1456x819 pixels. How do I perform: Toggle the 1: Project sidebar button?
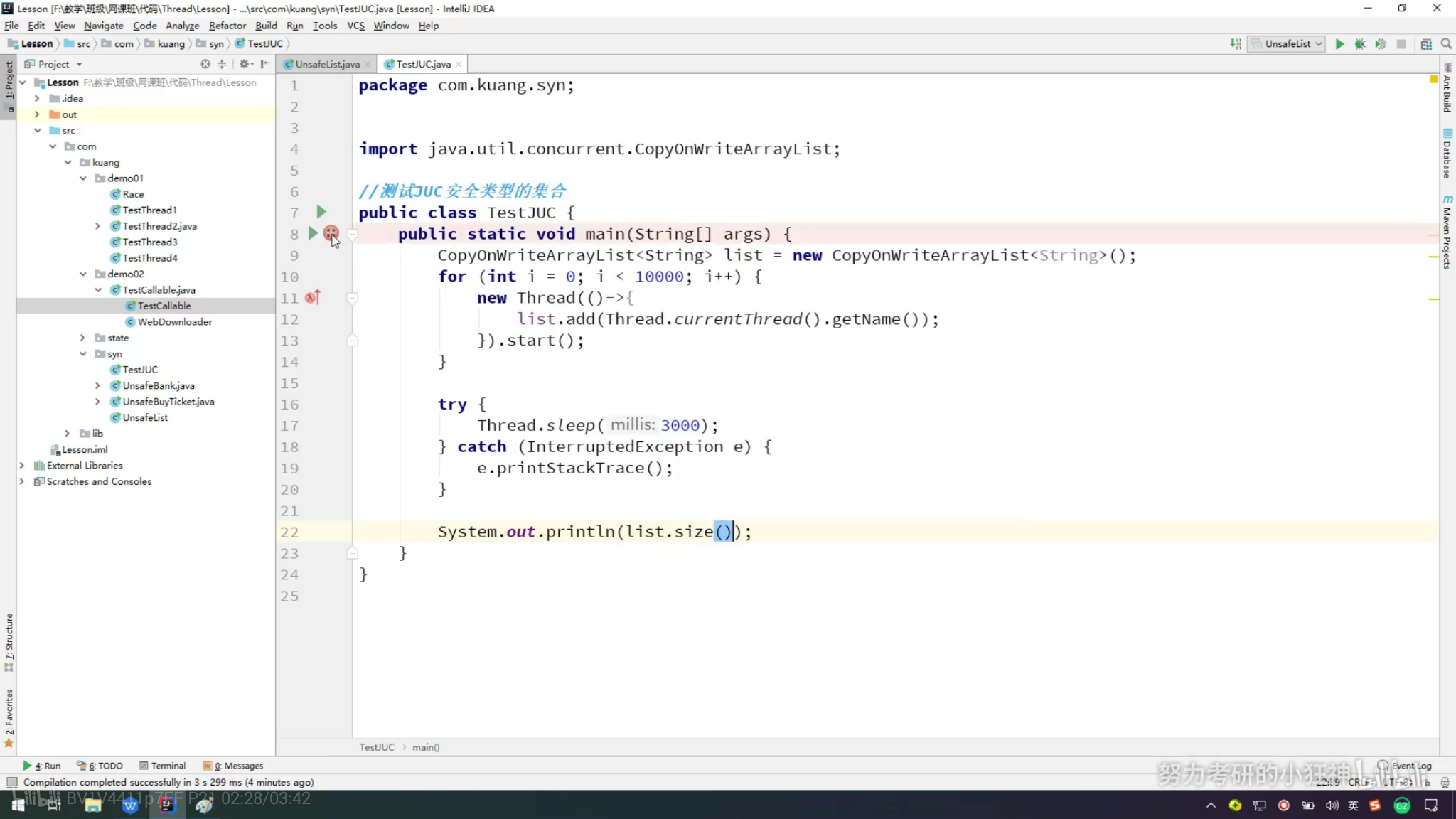point(9,87)
